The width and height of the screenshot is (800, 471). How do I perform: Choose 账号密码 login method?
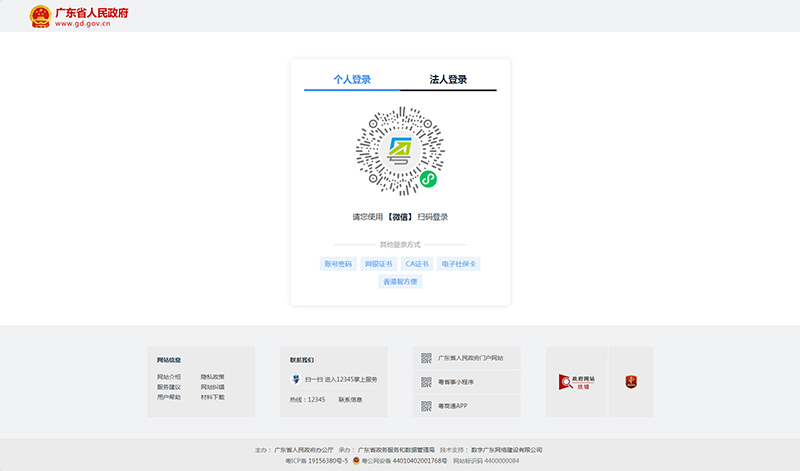(x=337, y=264)
